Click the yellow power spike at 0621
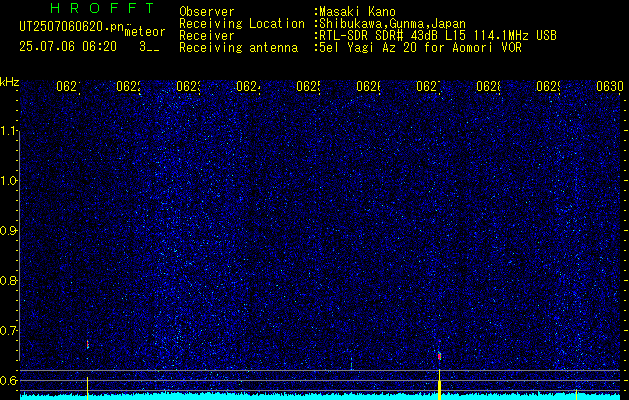629x400 pixels. coord(87,388)
